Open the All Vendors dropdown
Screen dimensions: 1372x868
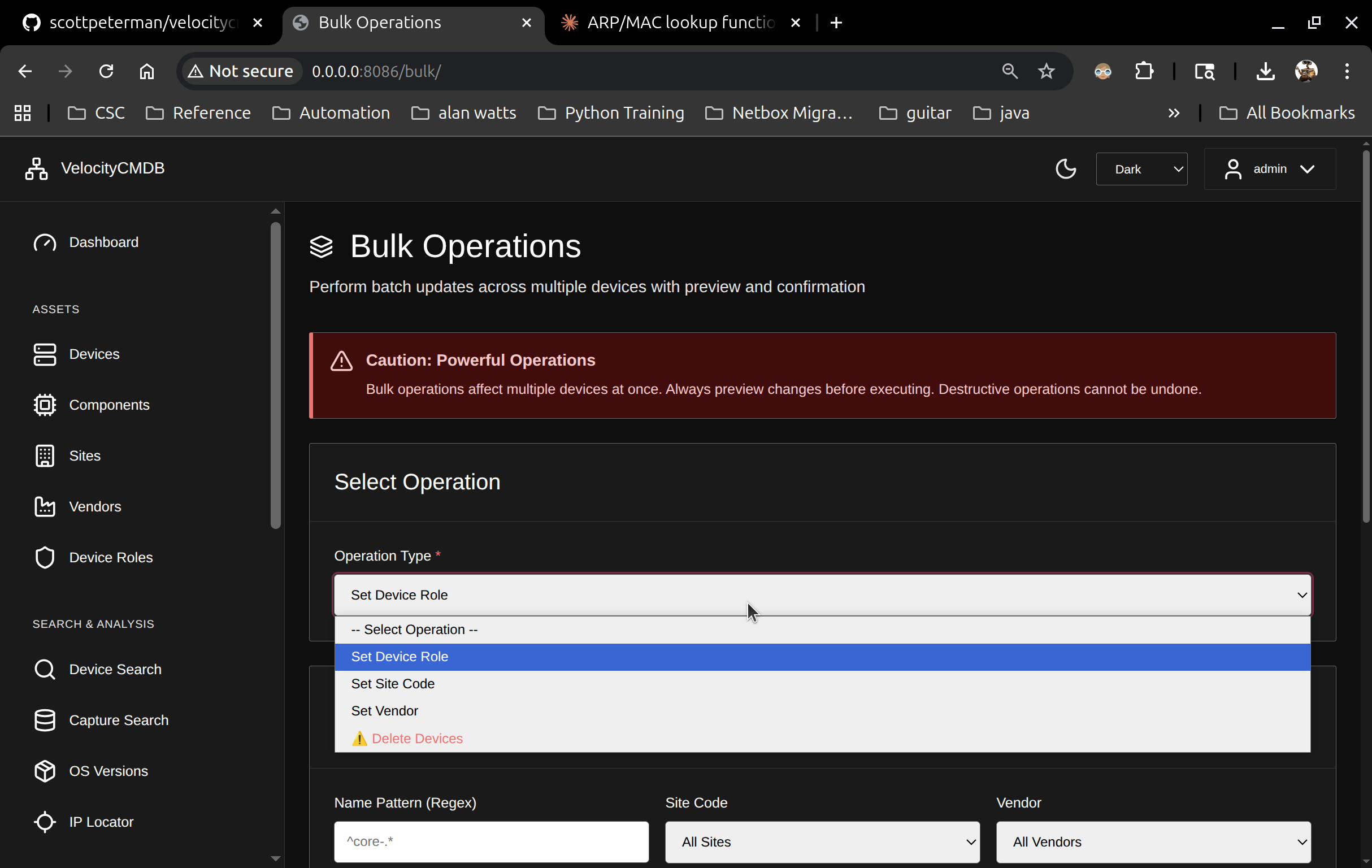click(x=1153, y=841)
